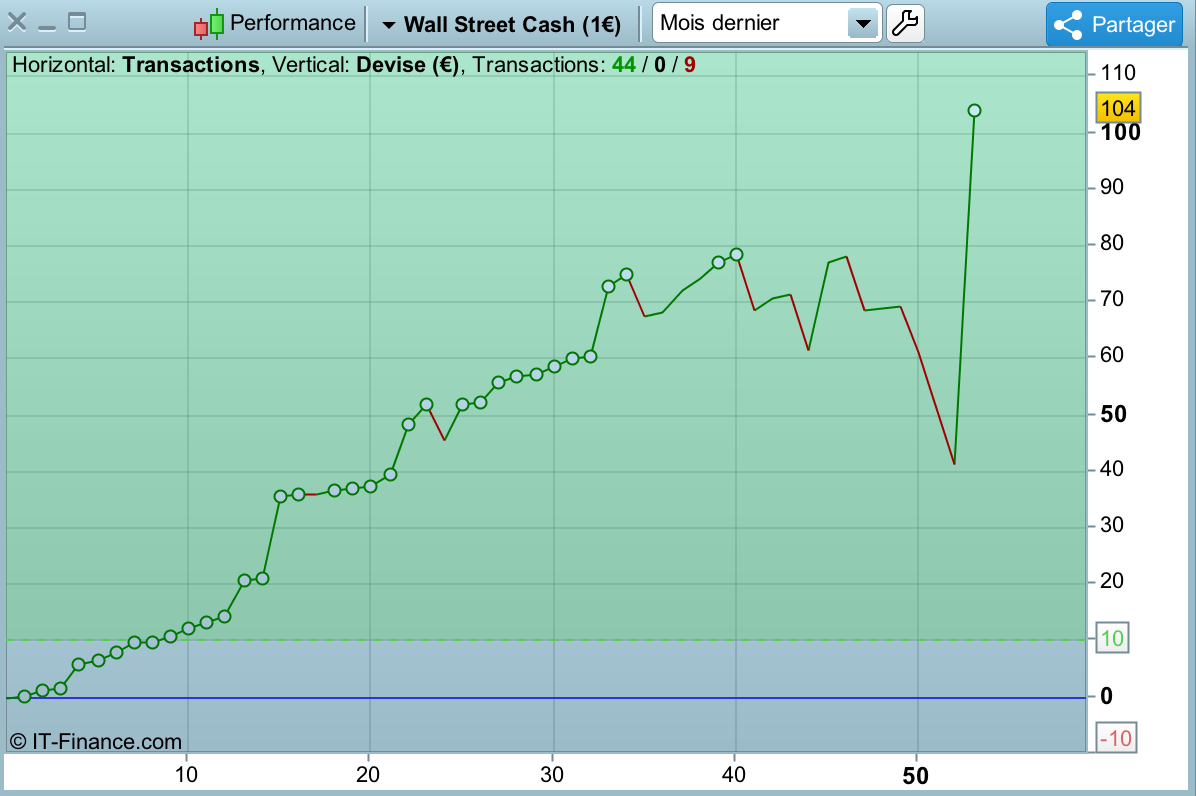
Task: Select the first data point near zero
Action: click(24, 696)
